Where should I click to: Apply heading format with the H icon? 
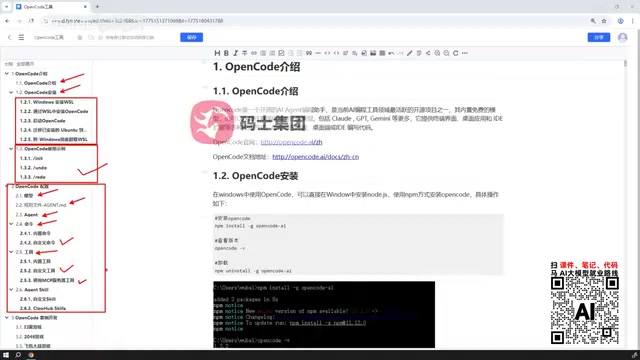tap(217, 53)
